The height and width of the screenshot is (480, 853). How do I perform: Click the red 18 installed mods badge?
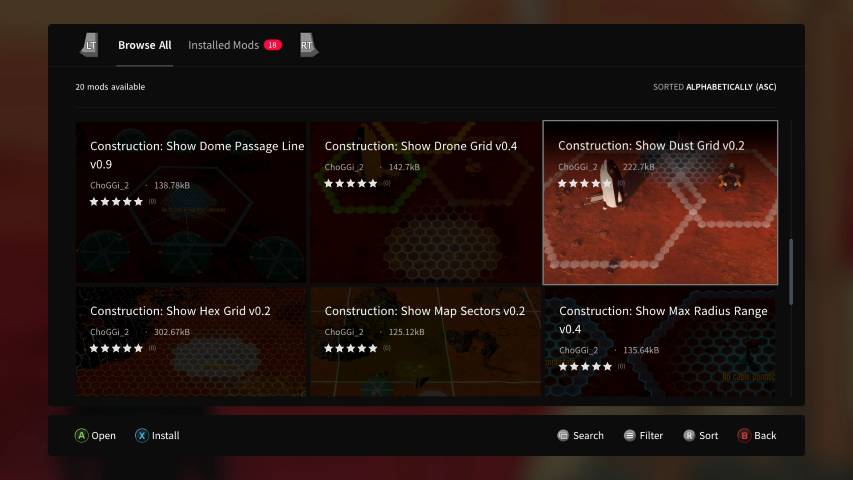click(x=273, y=46)
